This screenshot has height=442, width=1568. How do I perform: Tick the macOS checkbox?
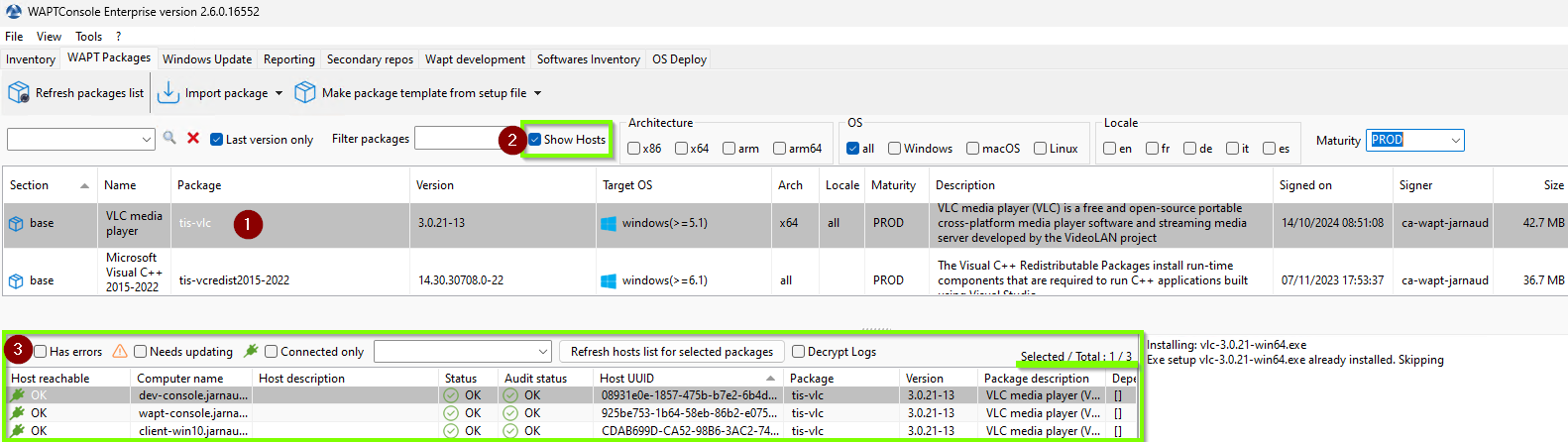pos(972,149)
